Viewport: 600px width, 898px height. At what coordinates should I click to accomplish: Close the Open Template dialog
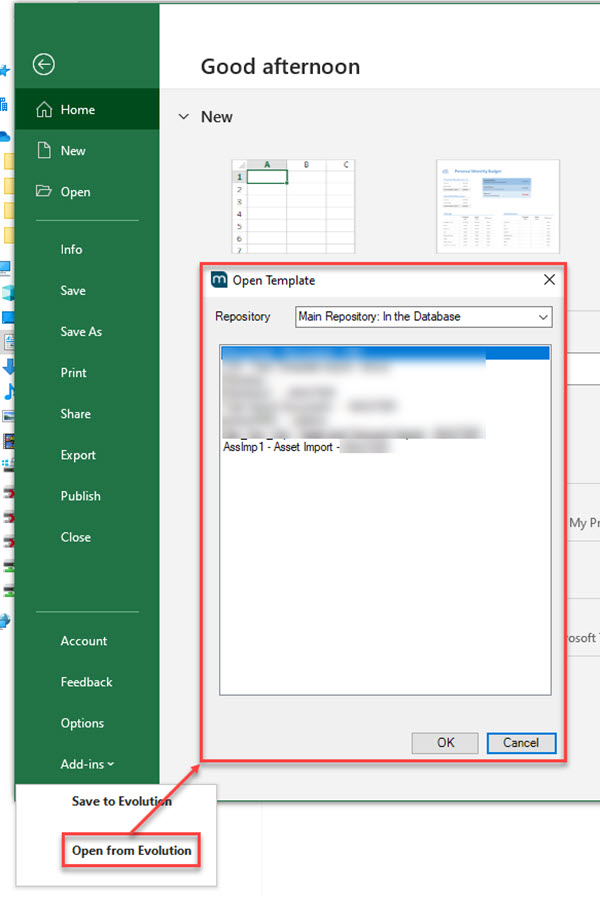(x=549, y=280)
